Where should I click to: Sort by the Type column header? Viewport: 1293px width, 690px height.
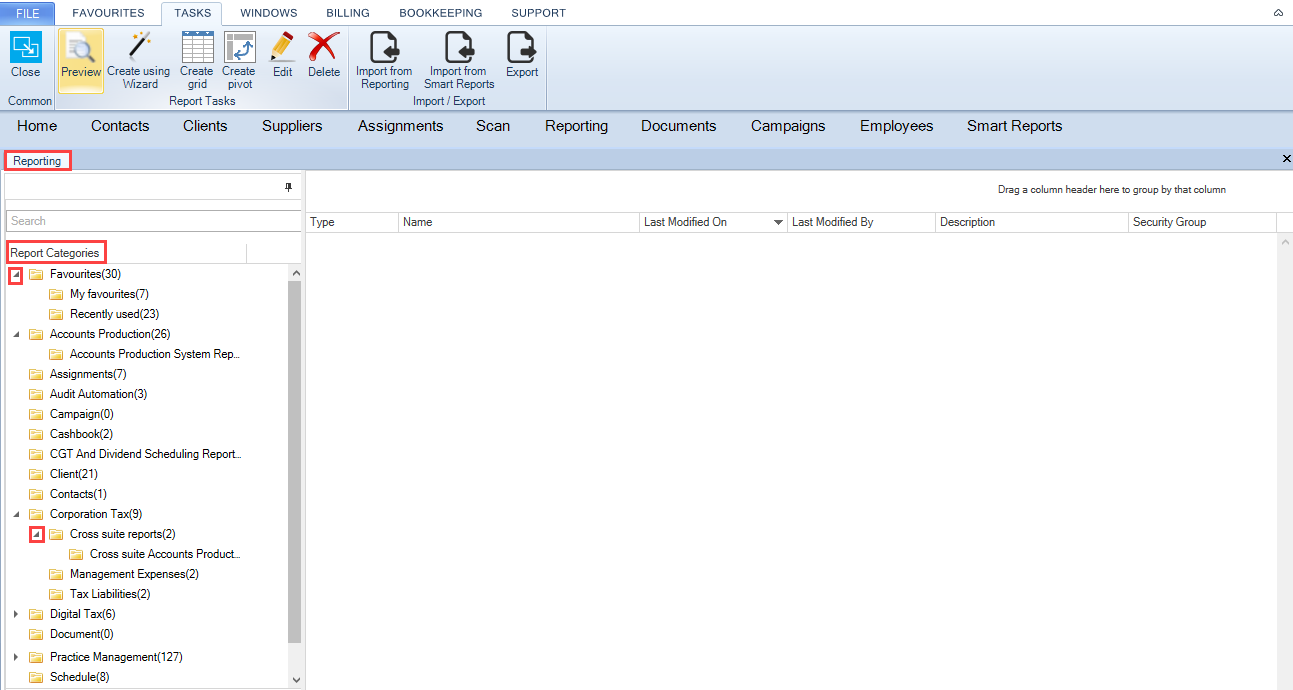click(x=351, y=222)
